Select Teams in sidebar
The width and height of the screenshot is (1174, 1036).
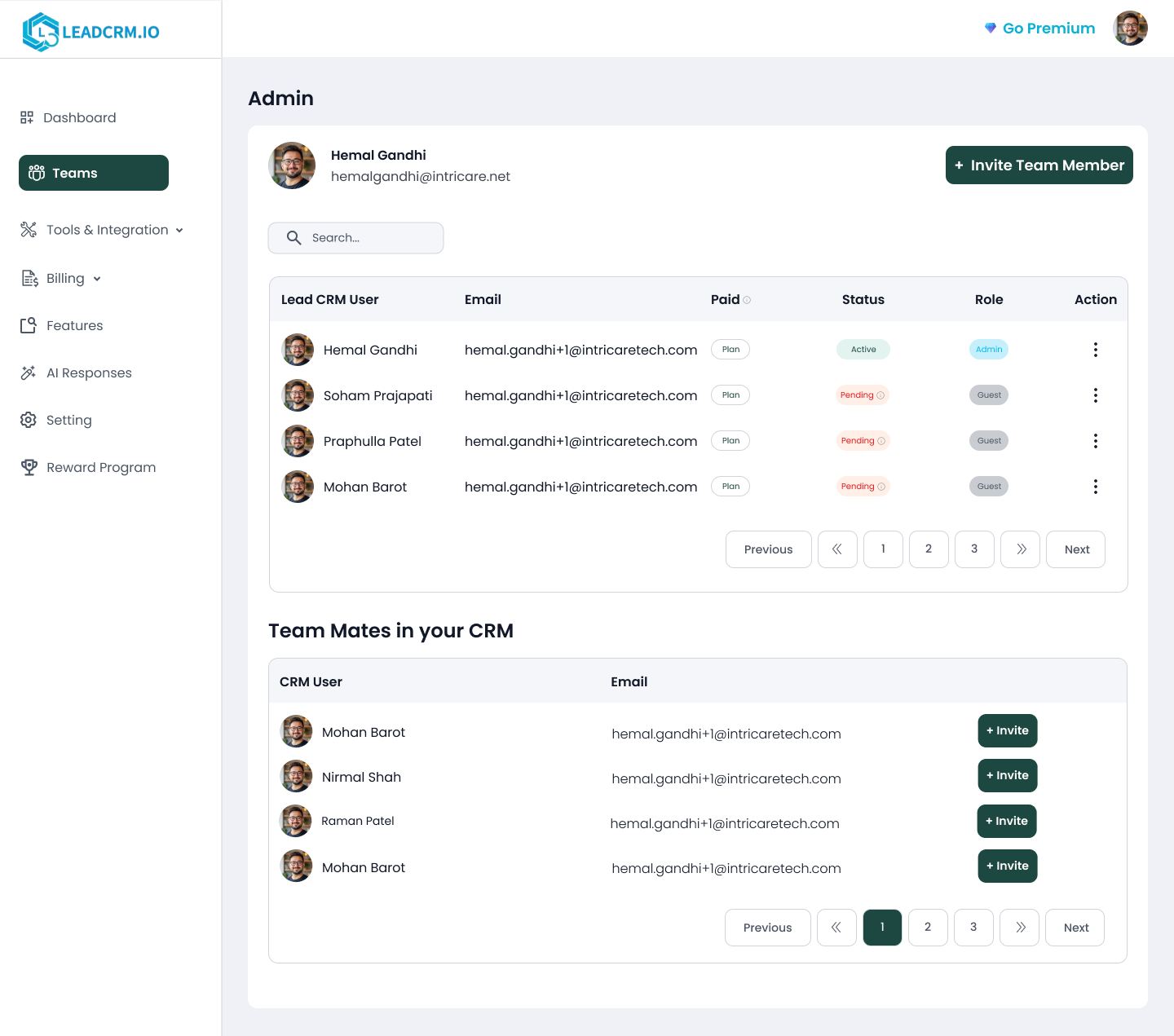(x=94, y=173)
